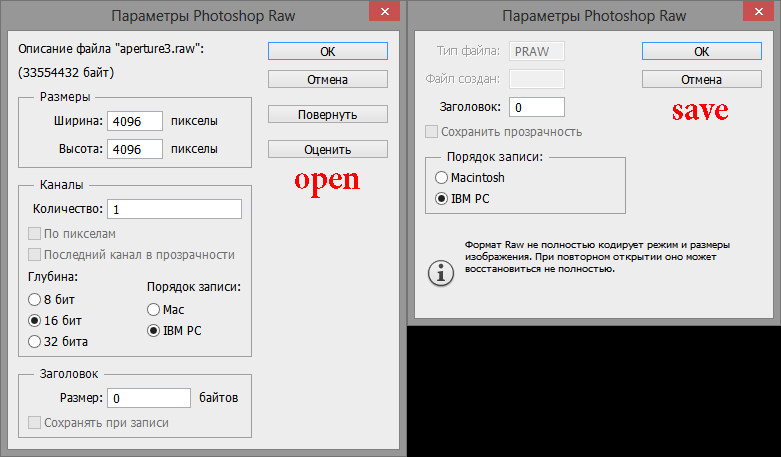Close the save Raw parameters dialog

(x=759, y=11)
